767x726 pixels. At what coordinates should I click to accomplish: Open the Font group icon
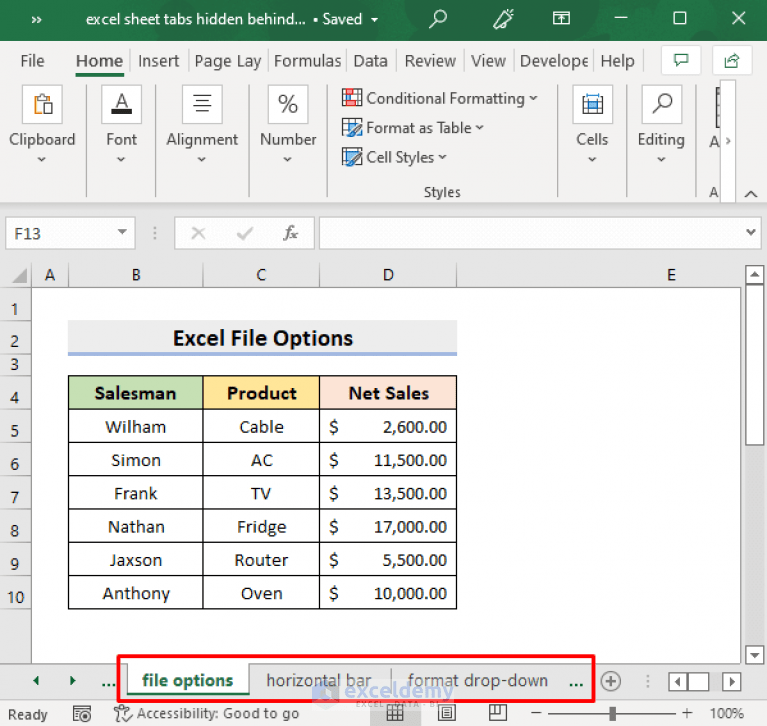point(121,104)
